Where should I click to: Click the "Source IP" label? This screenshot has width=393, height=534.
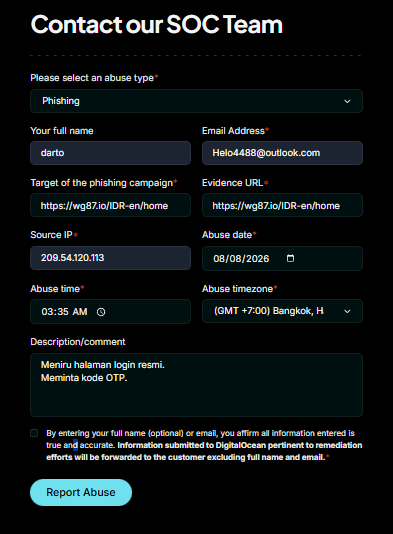pos(51,235)
